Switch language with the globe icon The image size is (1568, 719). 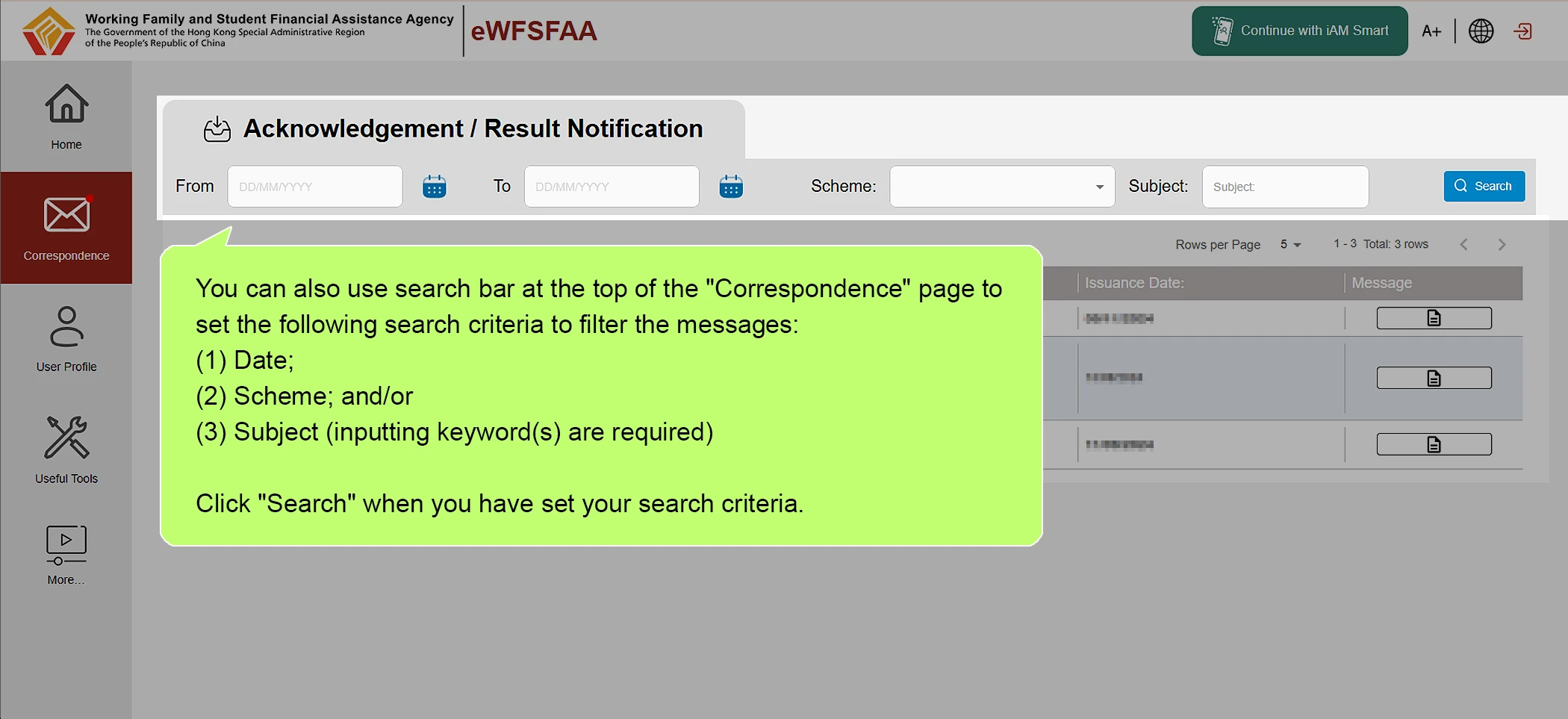click(x=1481, y=31)
